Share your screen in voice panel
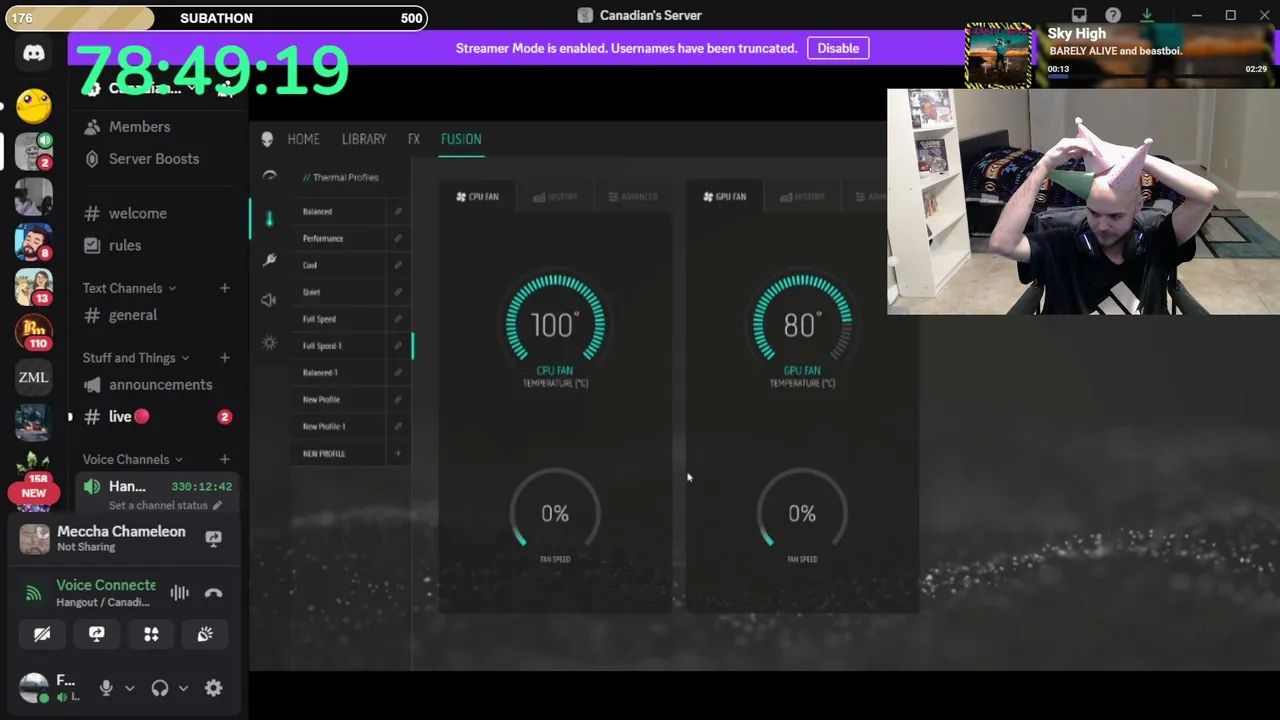 (97, 634)
